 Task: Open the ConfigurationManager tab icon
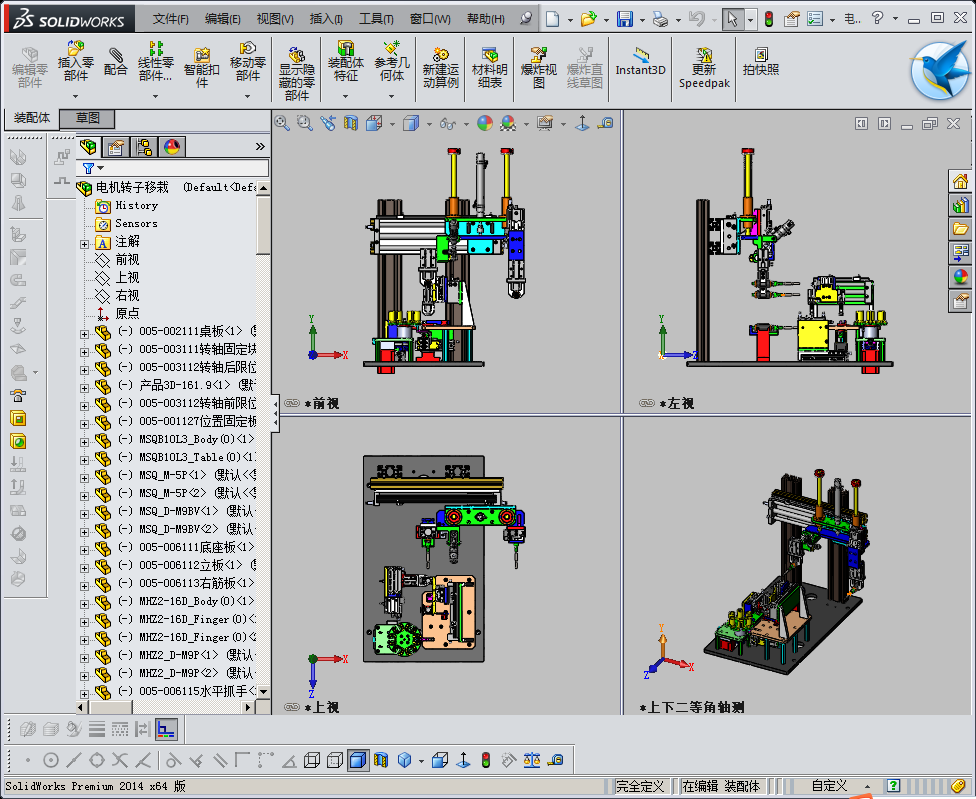144,147
